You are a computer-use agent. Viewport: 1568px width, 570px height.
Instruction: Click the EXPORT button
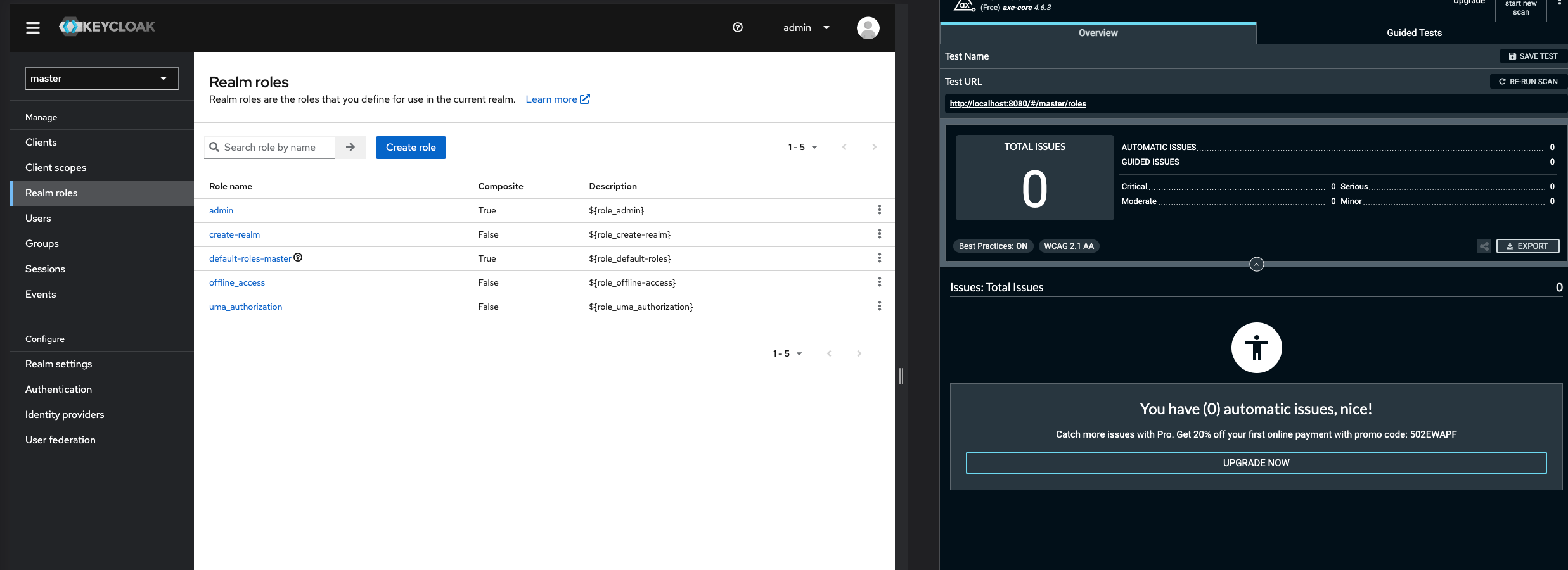[x=1527, y=246]
